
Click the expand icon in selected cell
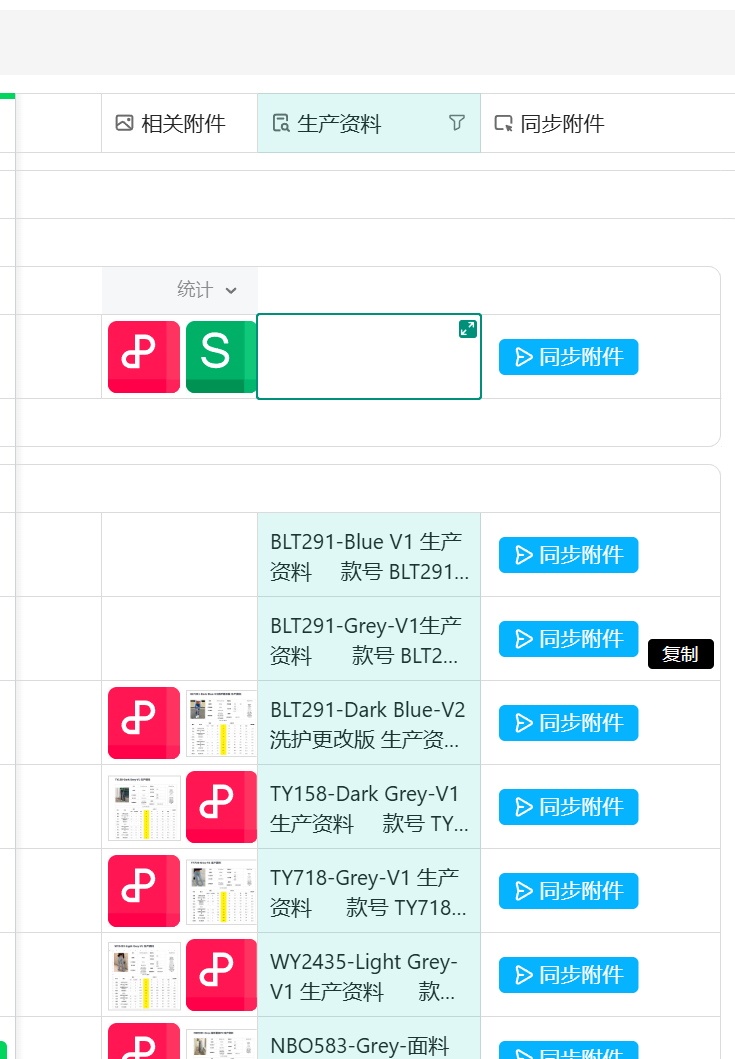tap(467, 329)
